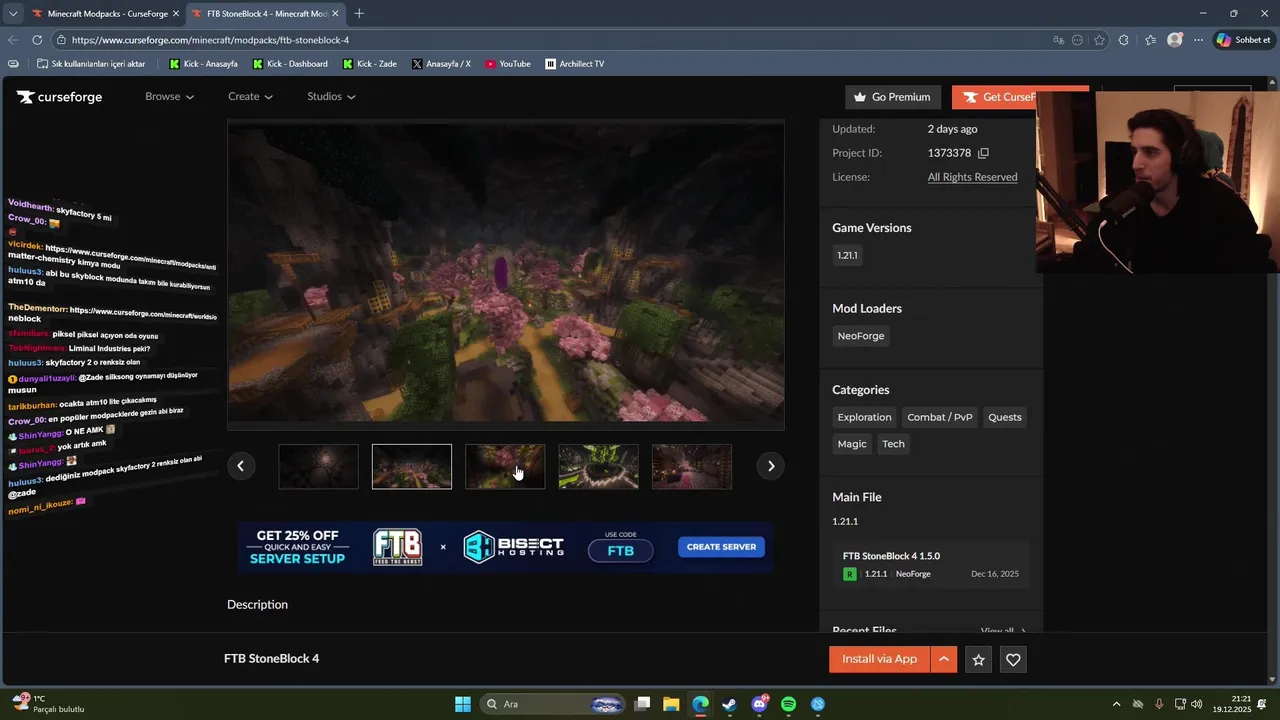Select the fourth green arena thumbnail

(598, 466)
